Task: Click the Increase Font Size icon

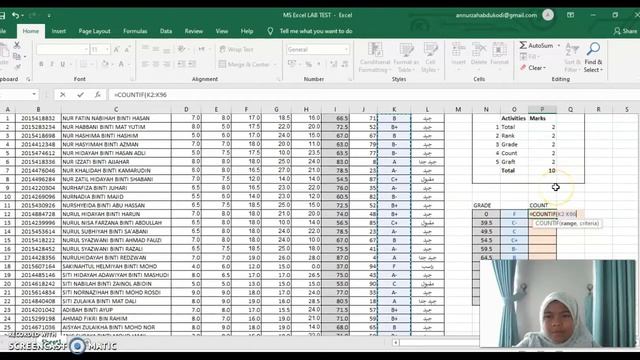Action: click(x=116, y=49)
